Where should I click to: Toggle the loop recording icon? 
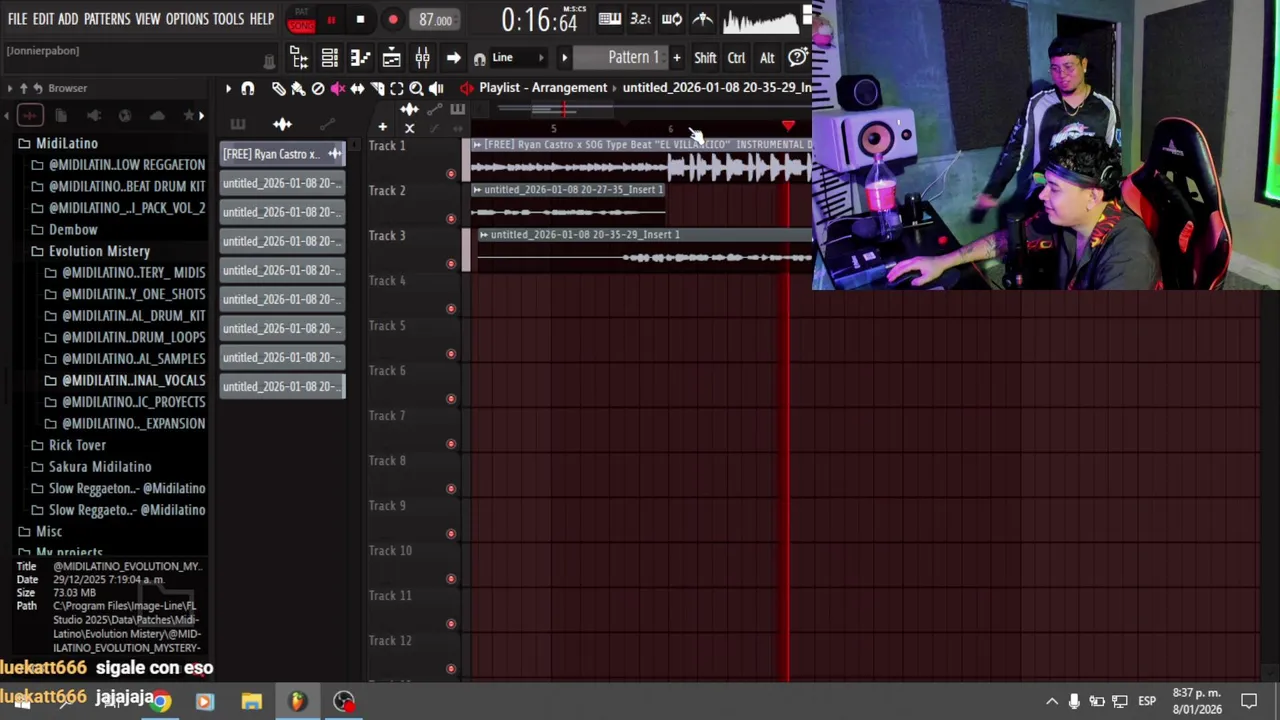pos(672,19)
